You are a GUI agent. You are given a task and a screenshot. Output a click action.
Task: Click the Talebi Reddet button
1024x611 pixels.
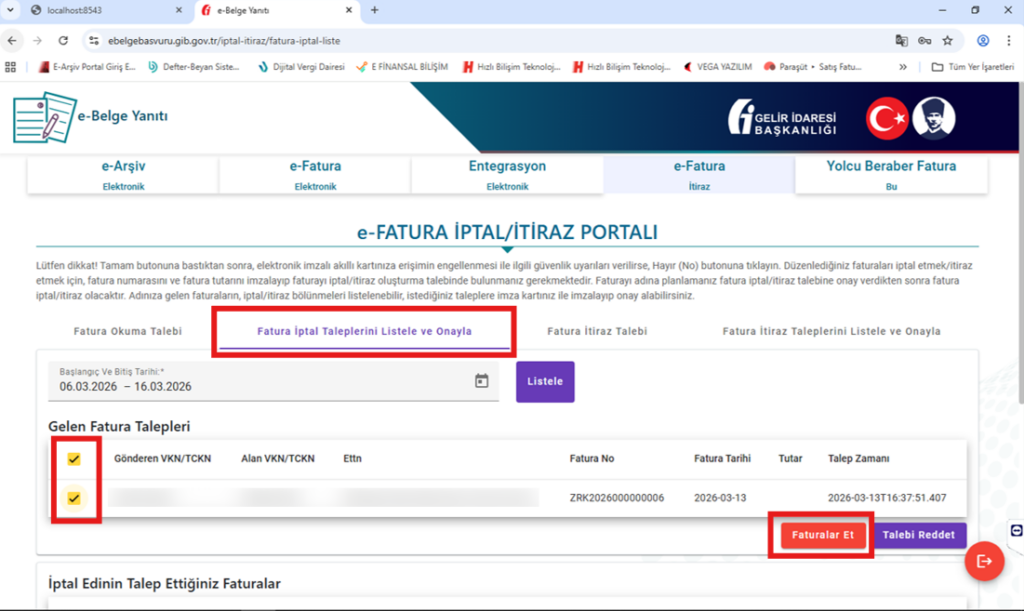(x=919, y=535)
